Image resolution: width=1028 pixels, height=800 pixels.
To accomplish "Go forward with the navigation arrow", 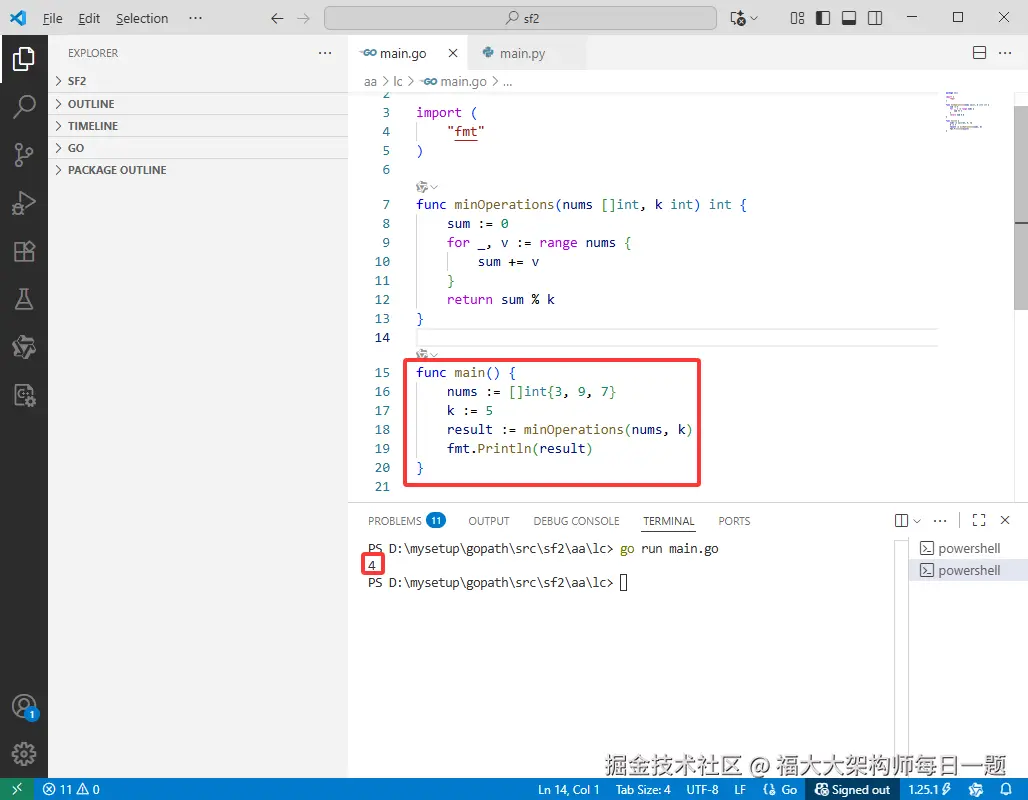I will click(303, 18).
